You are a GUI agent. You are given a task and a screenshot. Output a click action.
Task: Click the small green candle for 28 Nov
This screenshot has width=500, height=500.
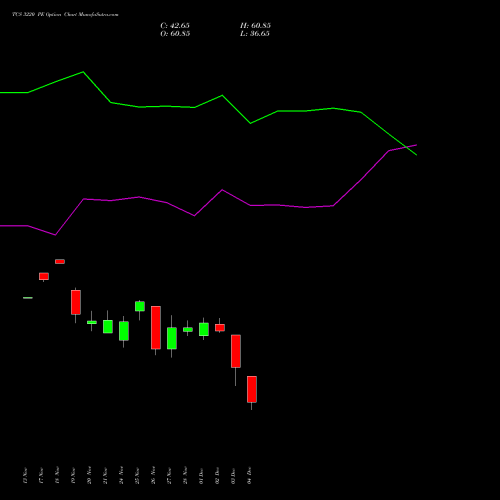(188, 329)
